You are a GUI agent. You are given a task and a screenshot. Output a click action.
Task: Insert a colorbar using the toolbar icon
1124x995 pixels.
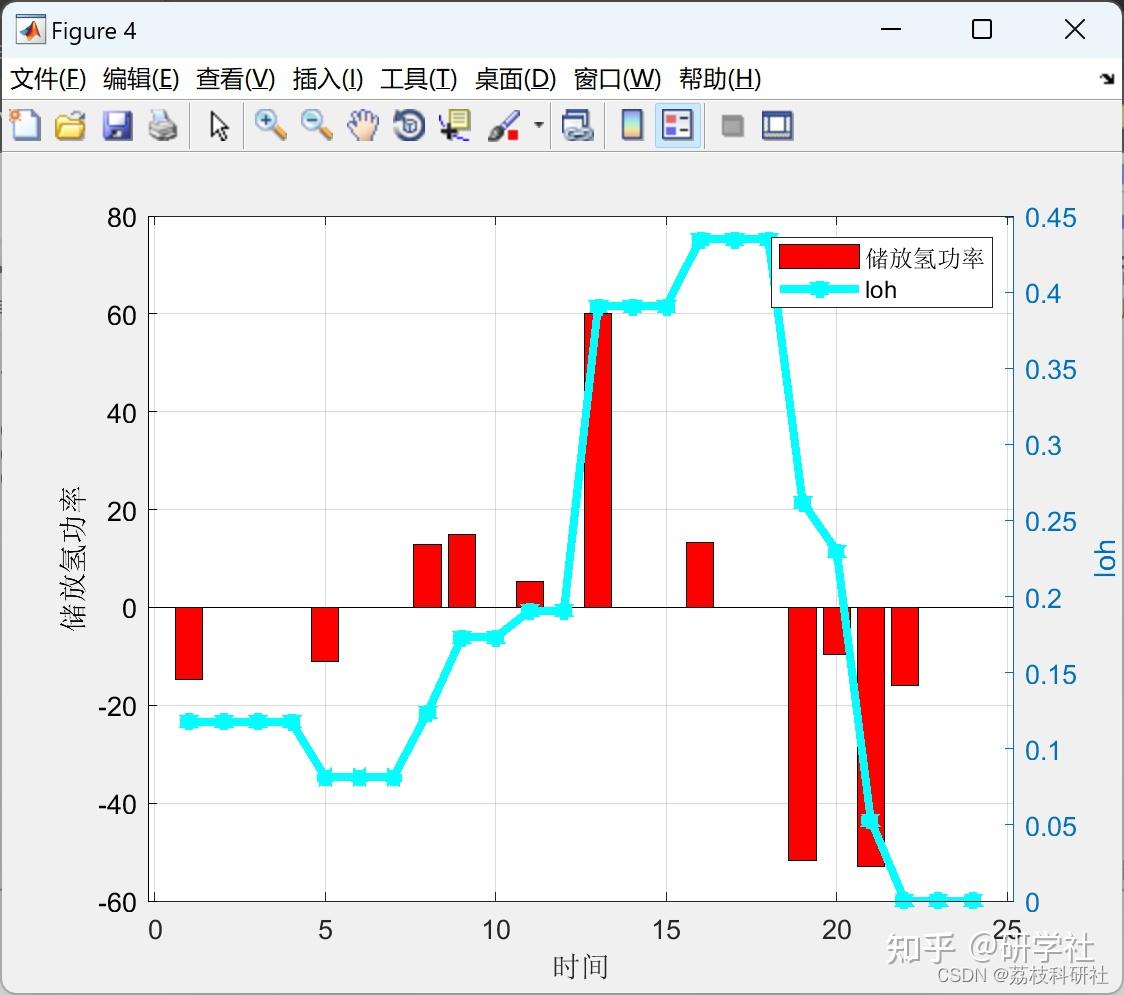tap(632, 125)
